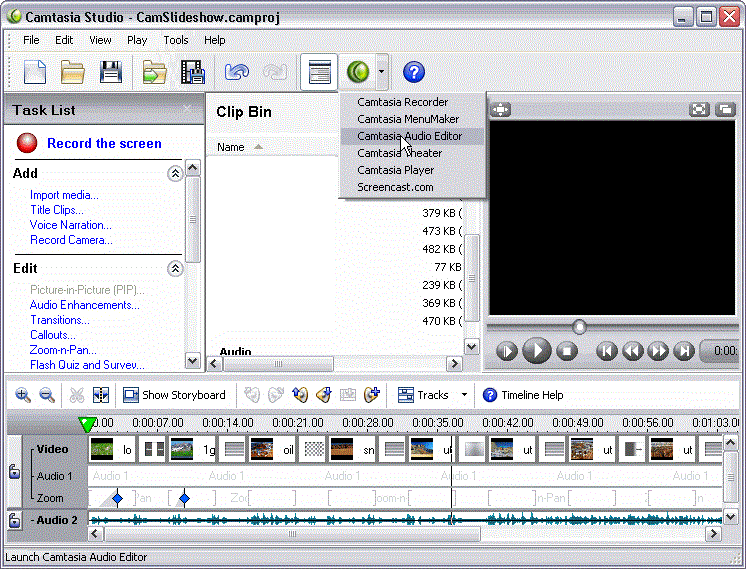This screenshot has height=569, width=746.
Task: Open the Tools menu
Action: coord(176,40)
